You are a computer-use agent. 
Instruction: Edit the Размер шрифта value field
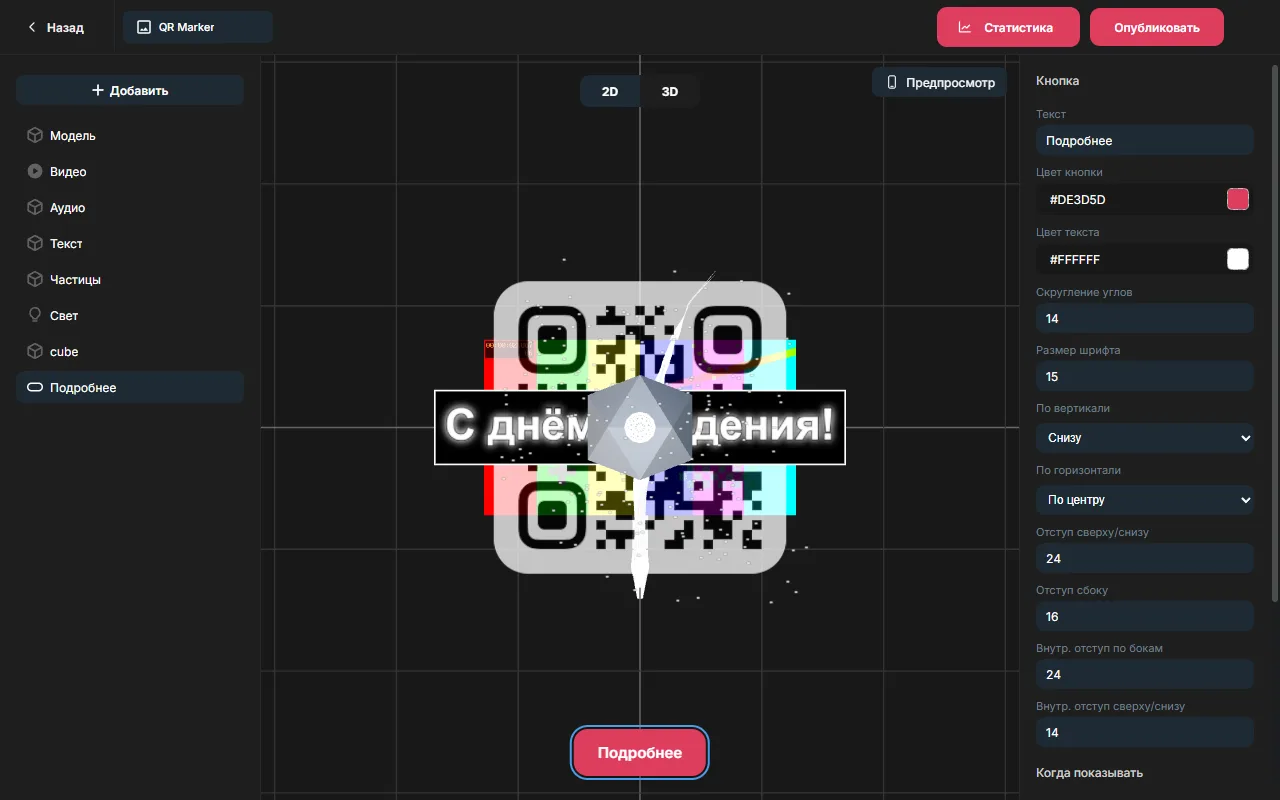1145,377
